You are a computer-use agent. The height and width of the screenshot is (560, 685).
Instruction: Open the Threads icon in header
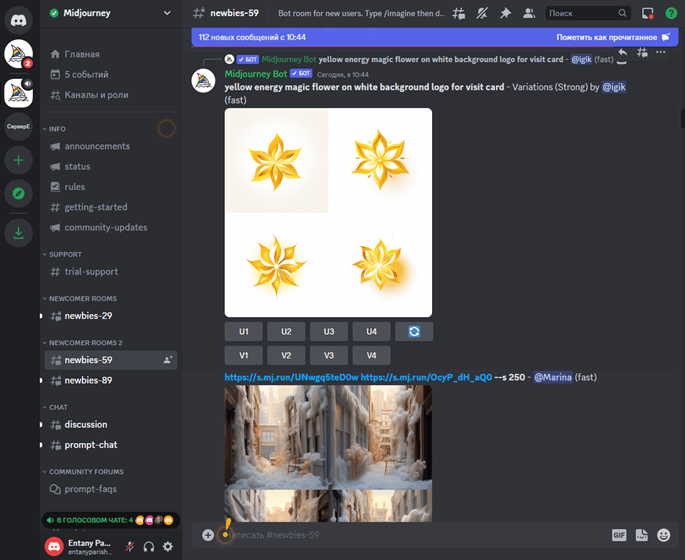pyautogui.click(x=459, y=14)
